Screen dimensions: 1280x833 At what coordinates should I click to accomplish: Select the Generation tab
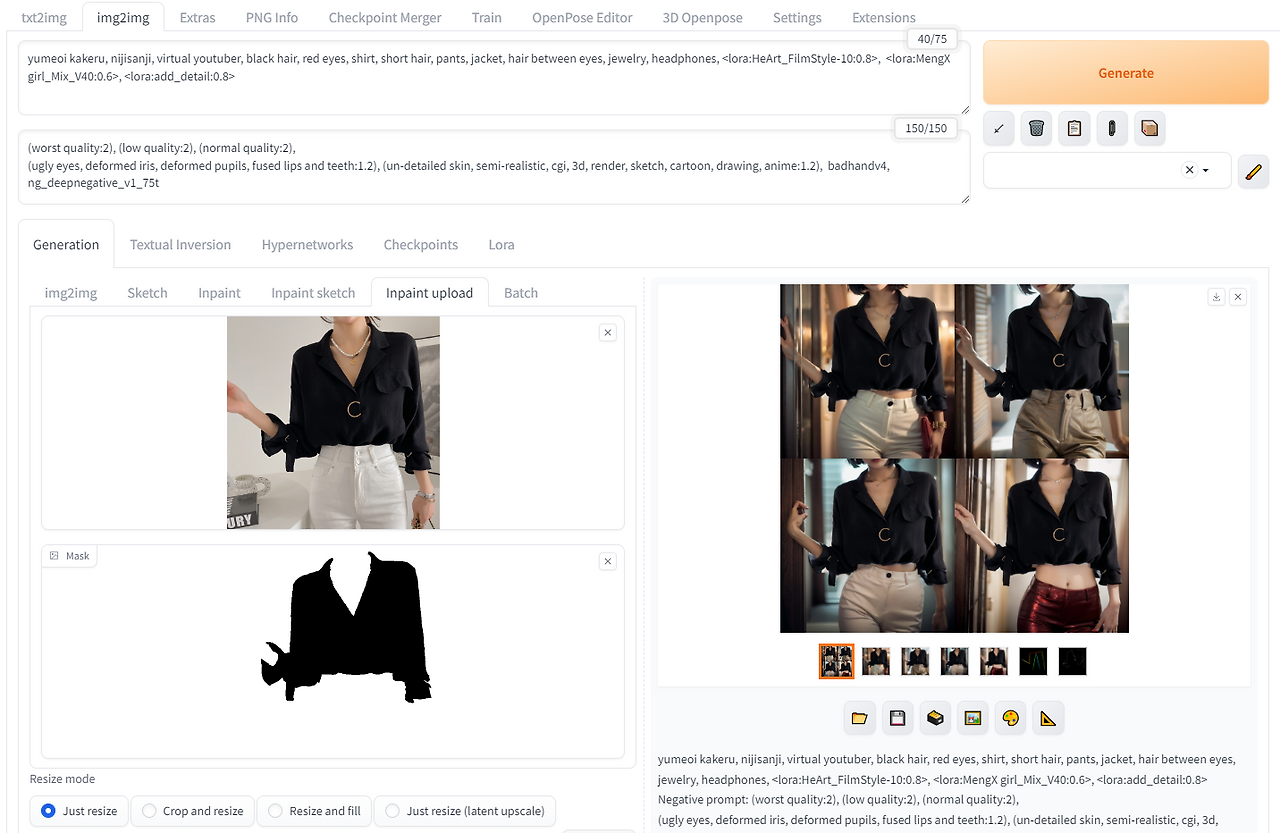pos(66,244)
